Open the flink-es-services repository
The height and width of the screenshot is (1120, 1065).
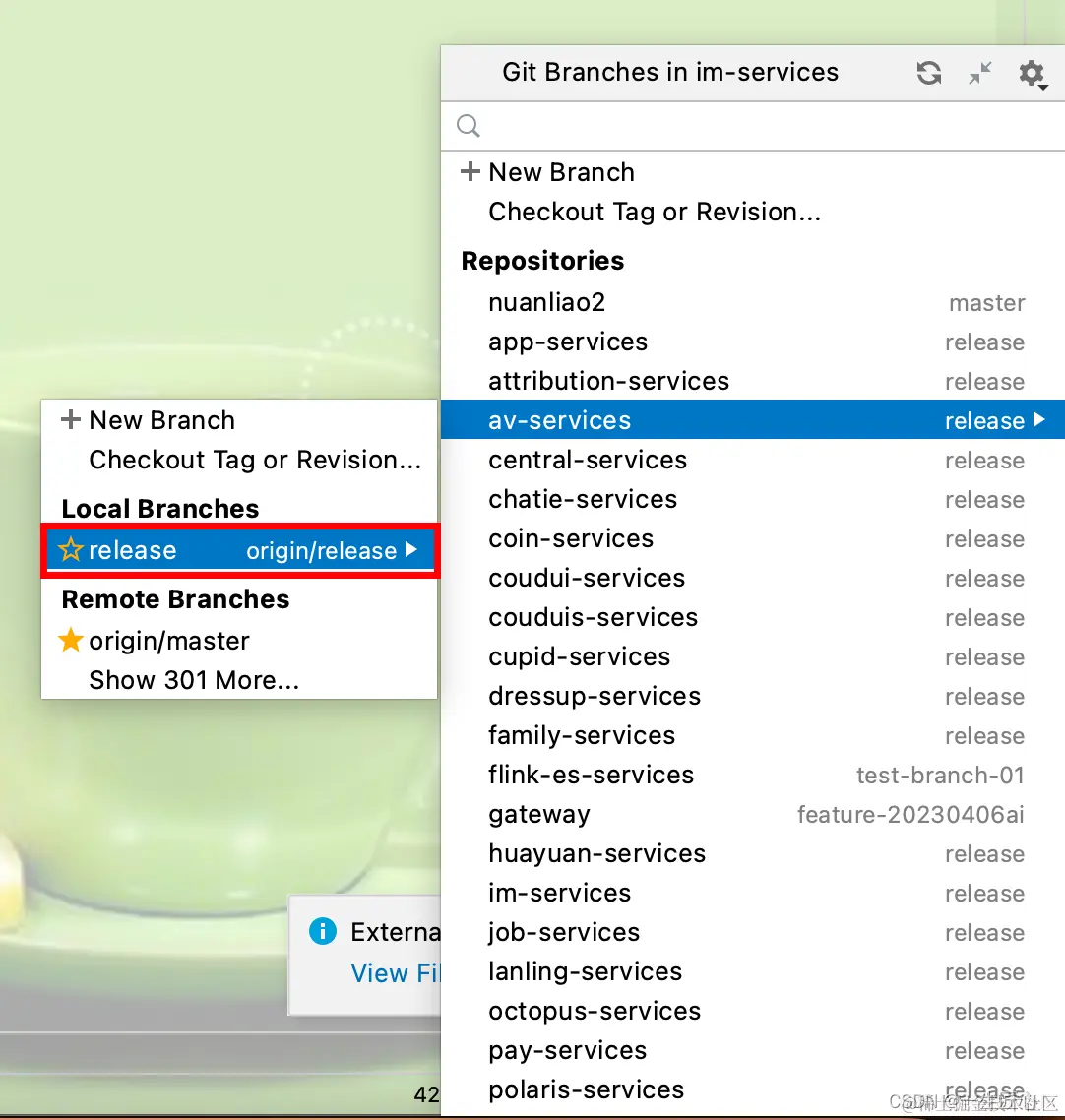tap(753, 775)
